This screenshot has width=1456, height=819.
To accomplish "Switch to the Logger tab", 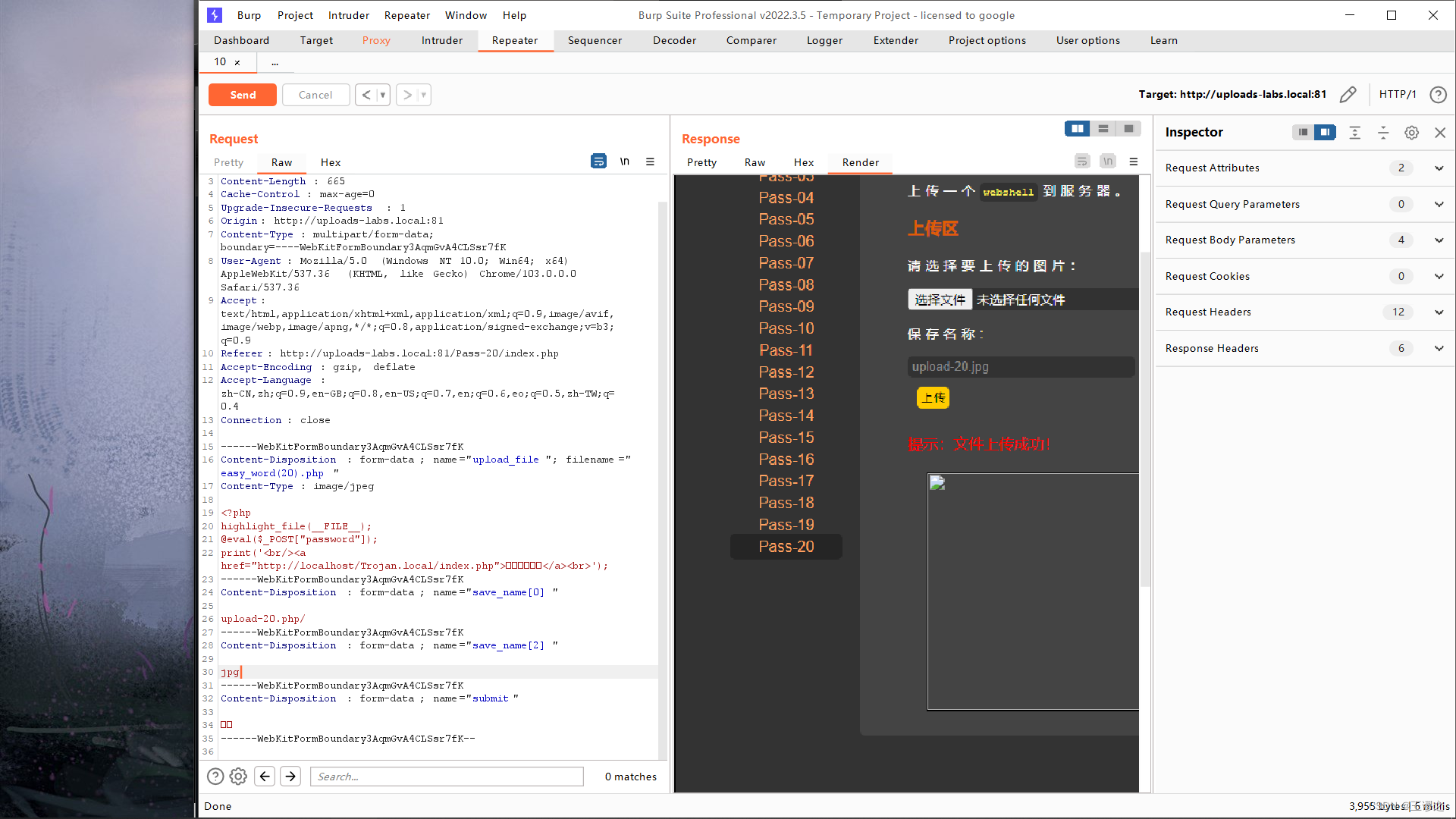I will (x=824, y=41).
